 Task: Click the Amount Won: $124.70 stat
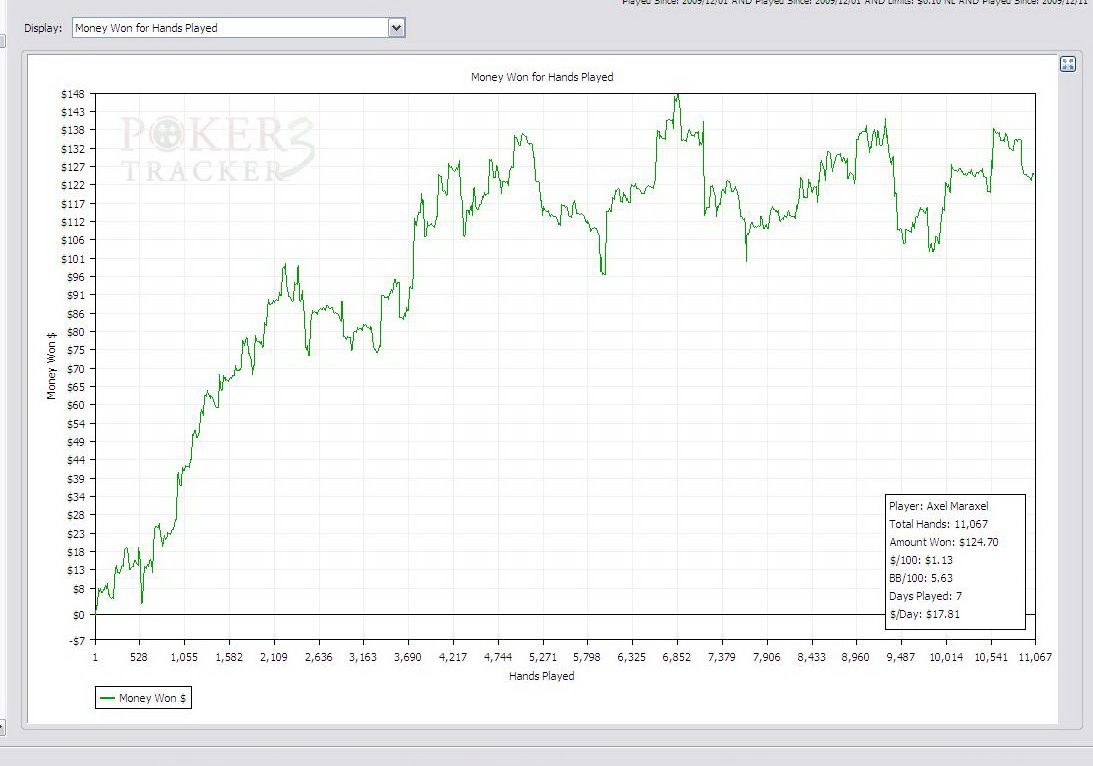click(943, 542)
